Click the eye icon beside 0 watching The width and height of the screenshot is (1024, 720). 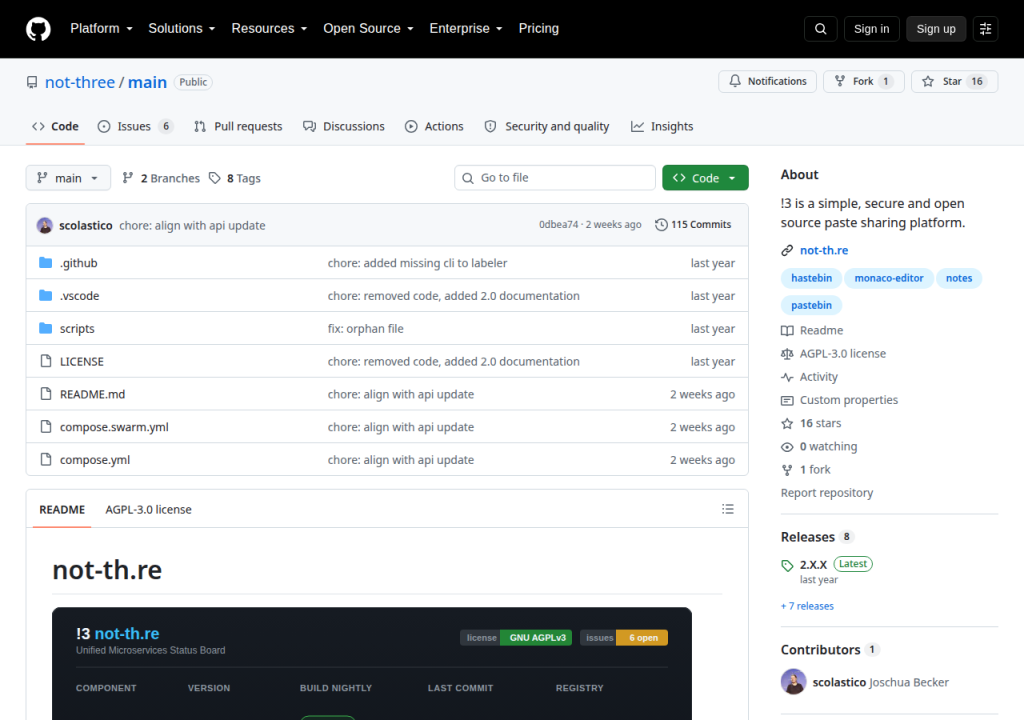tap(787, 447)
